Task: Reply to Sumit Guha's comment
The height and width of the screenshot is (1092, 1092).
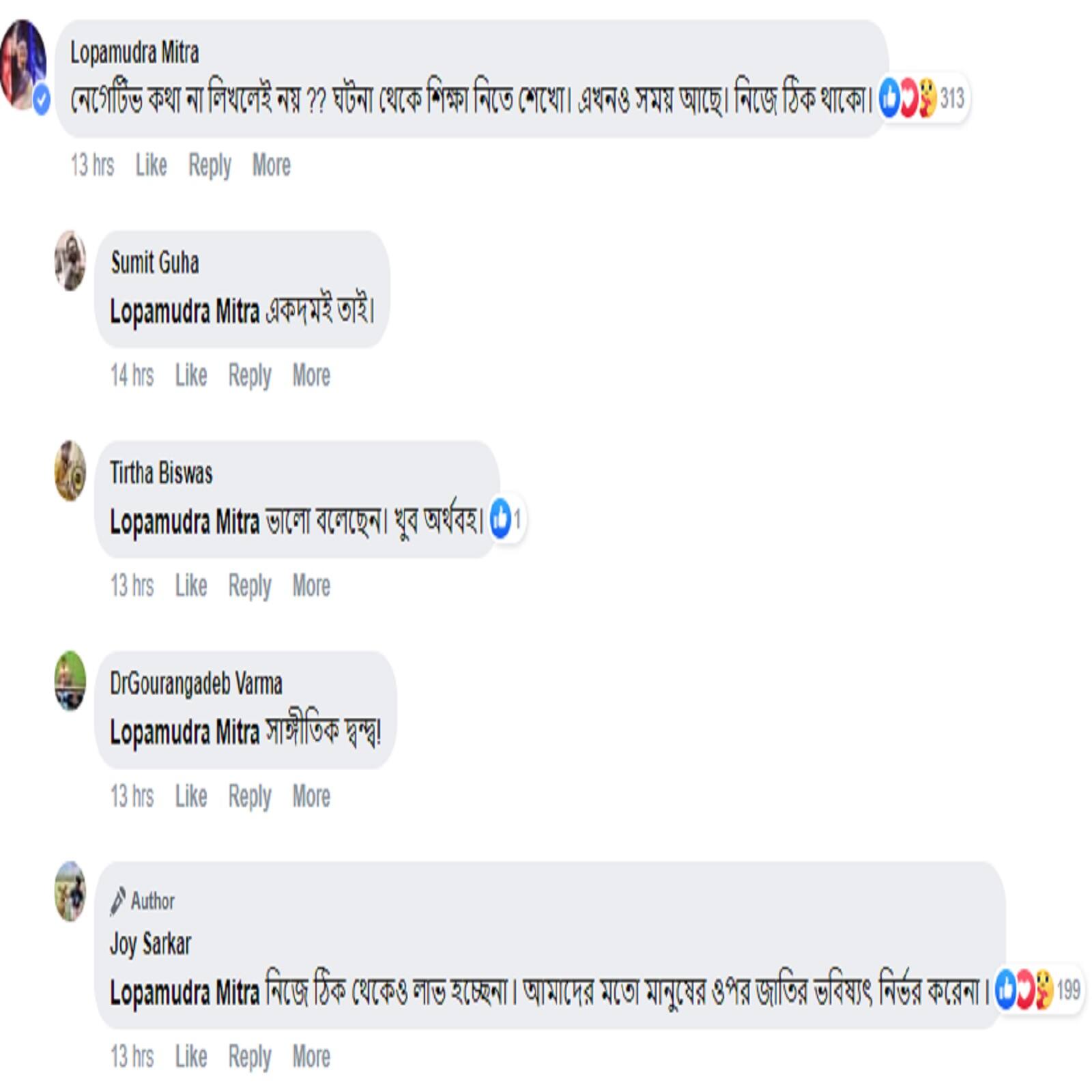Action: pos(250,375)
